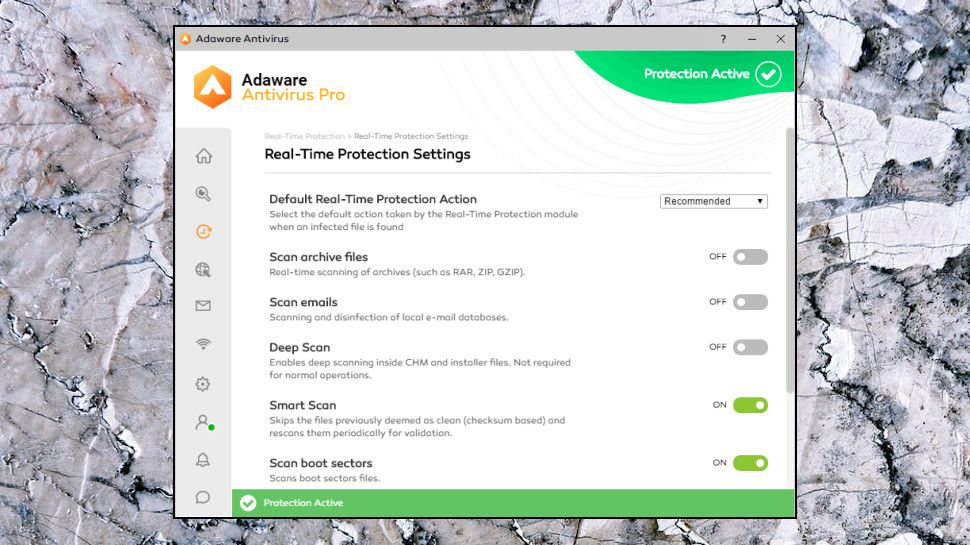Open the App Management gear icon
The width and height of the screenshot is (970, 545).
[x=202, y=384]
